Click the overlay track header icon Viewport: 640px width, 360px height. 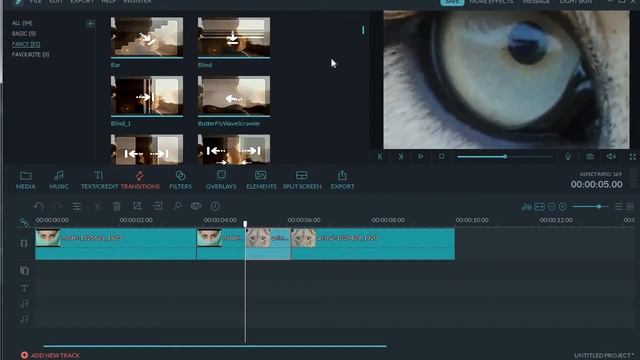pyautogui.click(x=24, y=270)
